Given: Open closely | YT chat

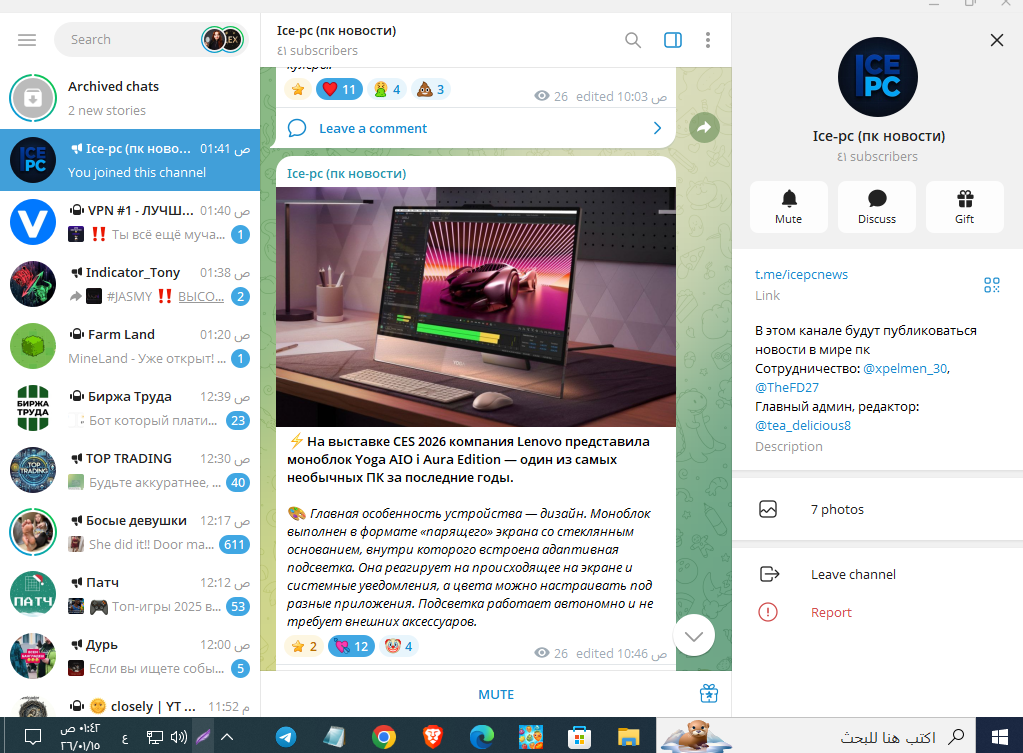Looking at the screenshot, I should 130,703.
